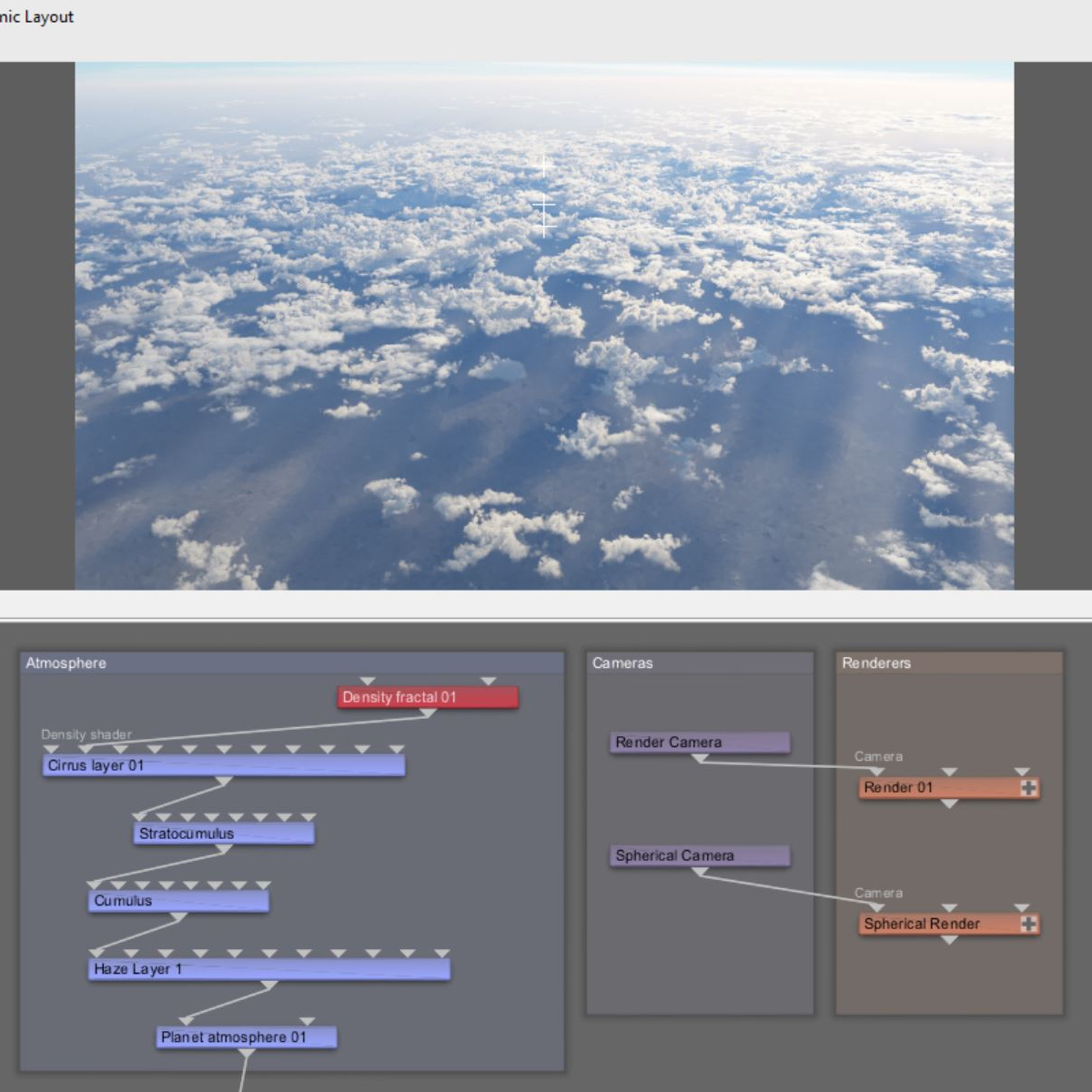Select the Render 01 node
This screenshot has width=1092, height=1092.
pos(949,788)
